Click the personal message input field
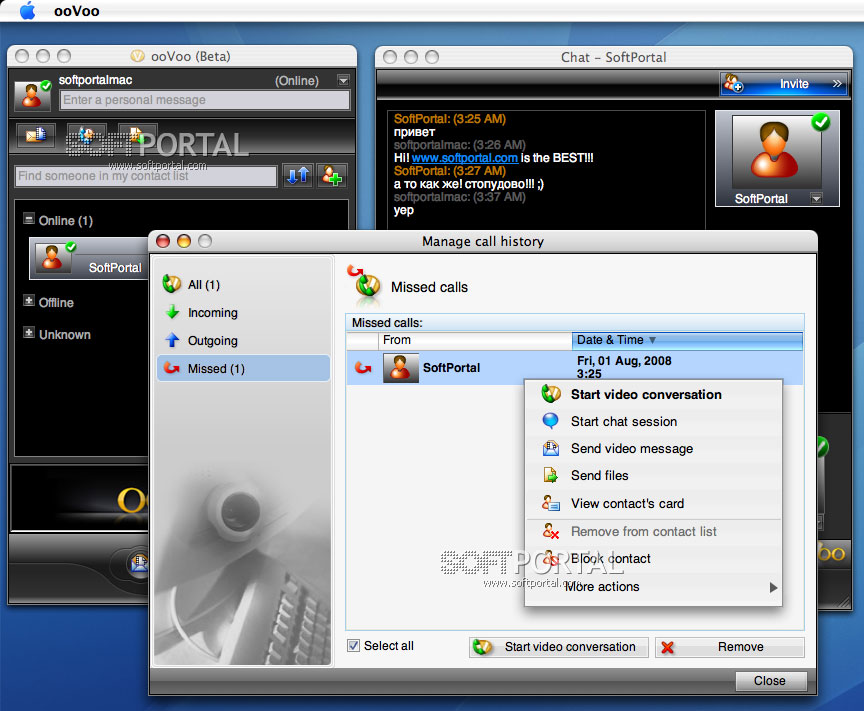This screenshot has width=864, height=711. pos(204,100)
